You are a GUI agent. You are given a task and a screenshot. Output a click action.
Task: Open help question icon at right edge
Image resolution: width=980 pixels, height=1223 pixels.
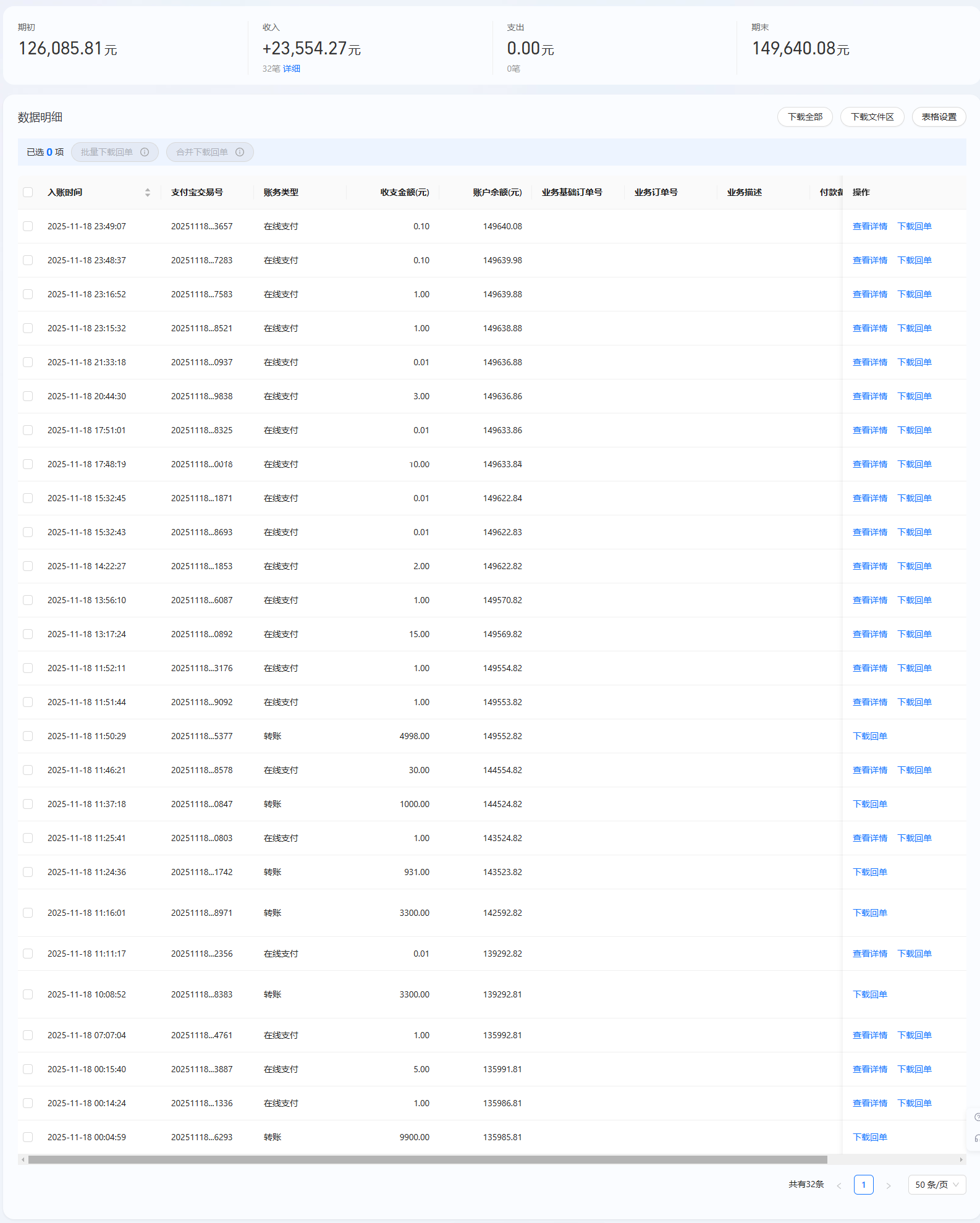coord(976,1117)
